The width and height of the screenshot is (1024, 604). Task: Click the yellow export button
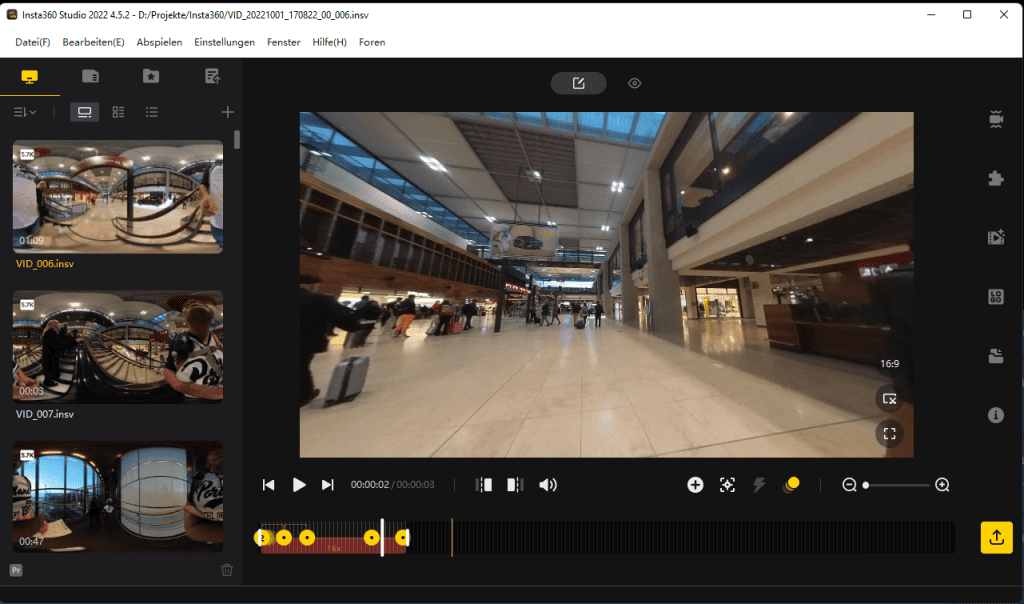[x=996, y=537]
